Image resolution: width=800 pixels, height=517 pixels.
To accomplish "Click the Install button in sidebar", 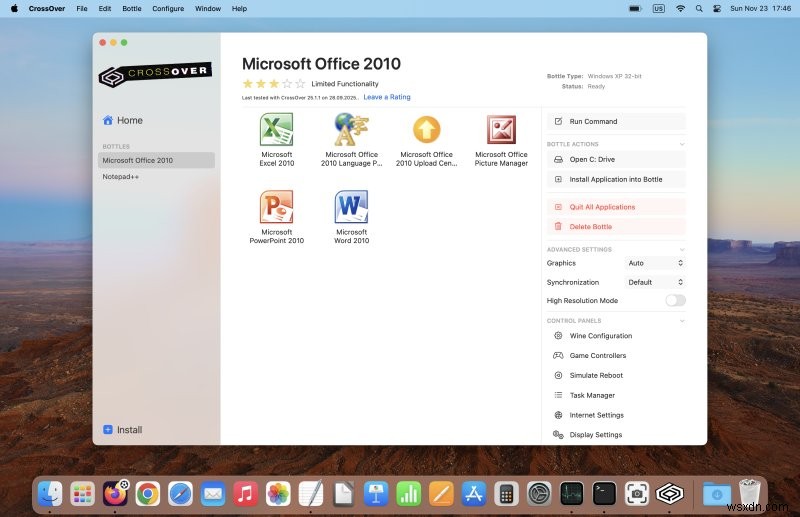I will coord(122,430).
